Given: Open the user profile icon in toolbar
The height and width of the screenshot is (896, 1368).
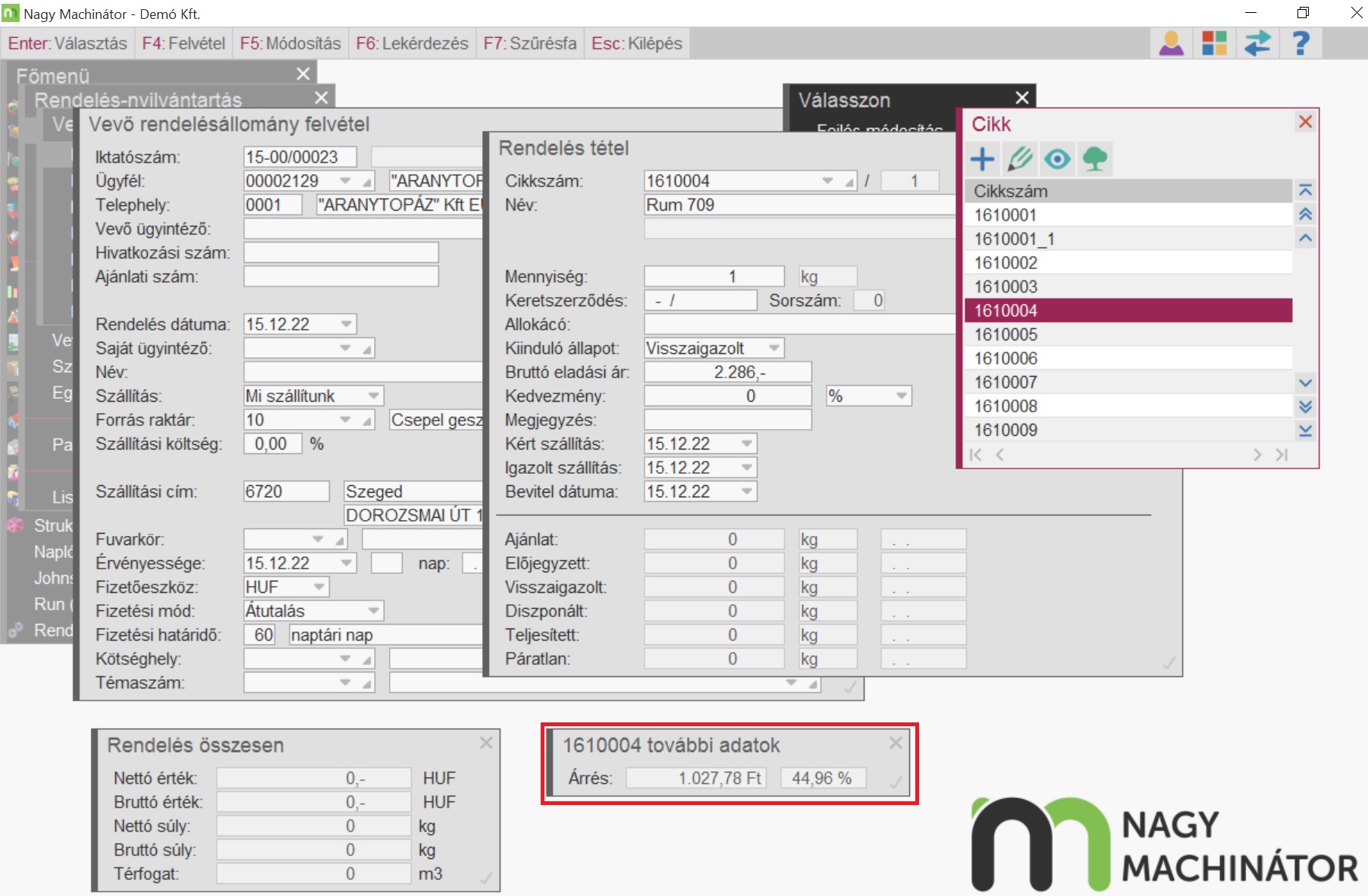Looking at the screenshot, I should pyautogui.click(x=1172, y=43).
